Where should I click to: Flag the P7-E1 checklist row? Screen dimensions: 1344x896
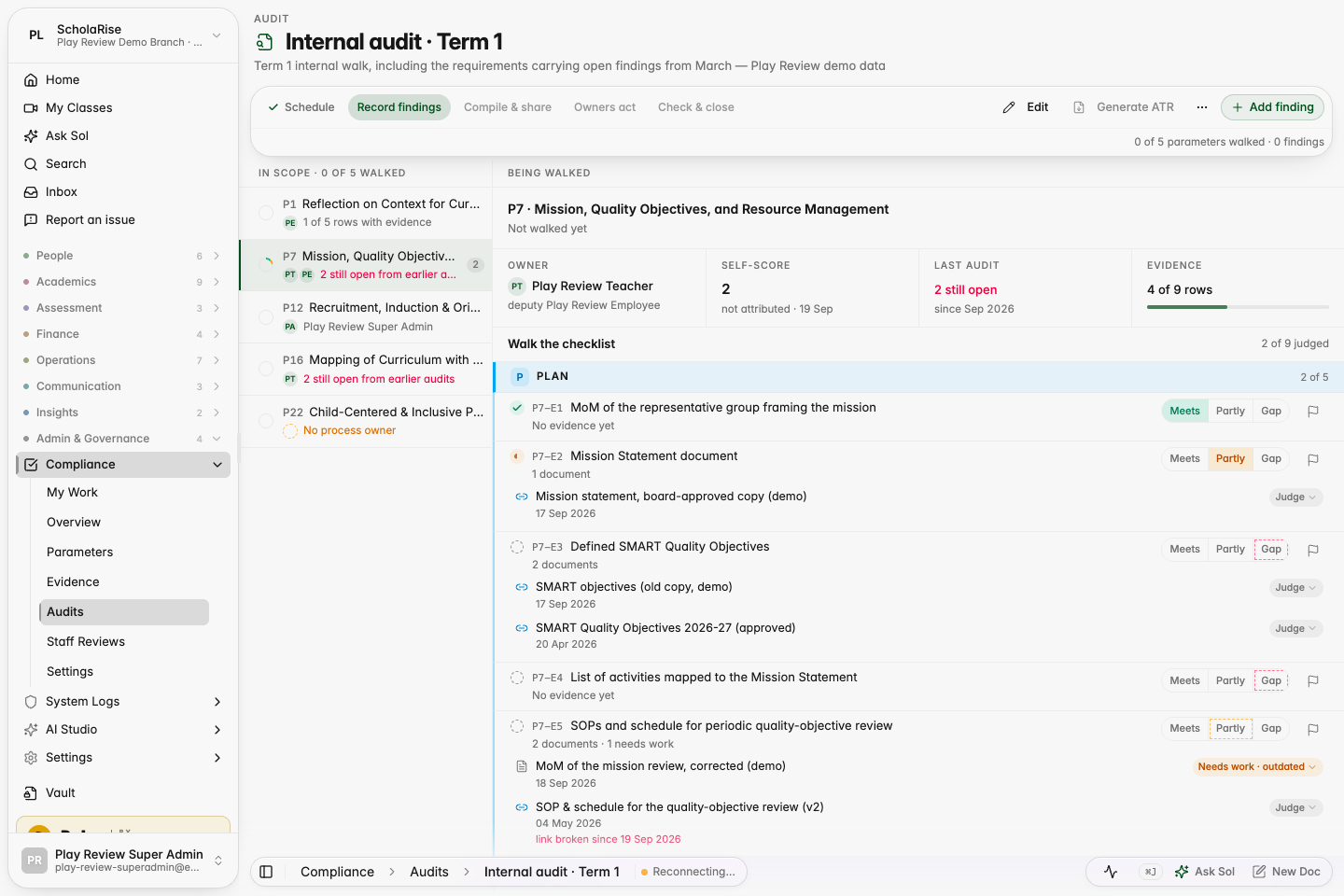(x=1313, y=412)
